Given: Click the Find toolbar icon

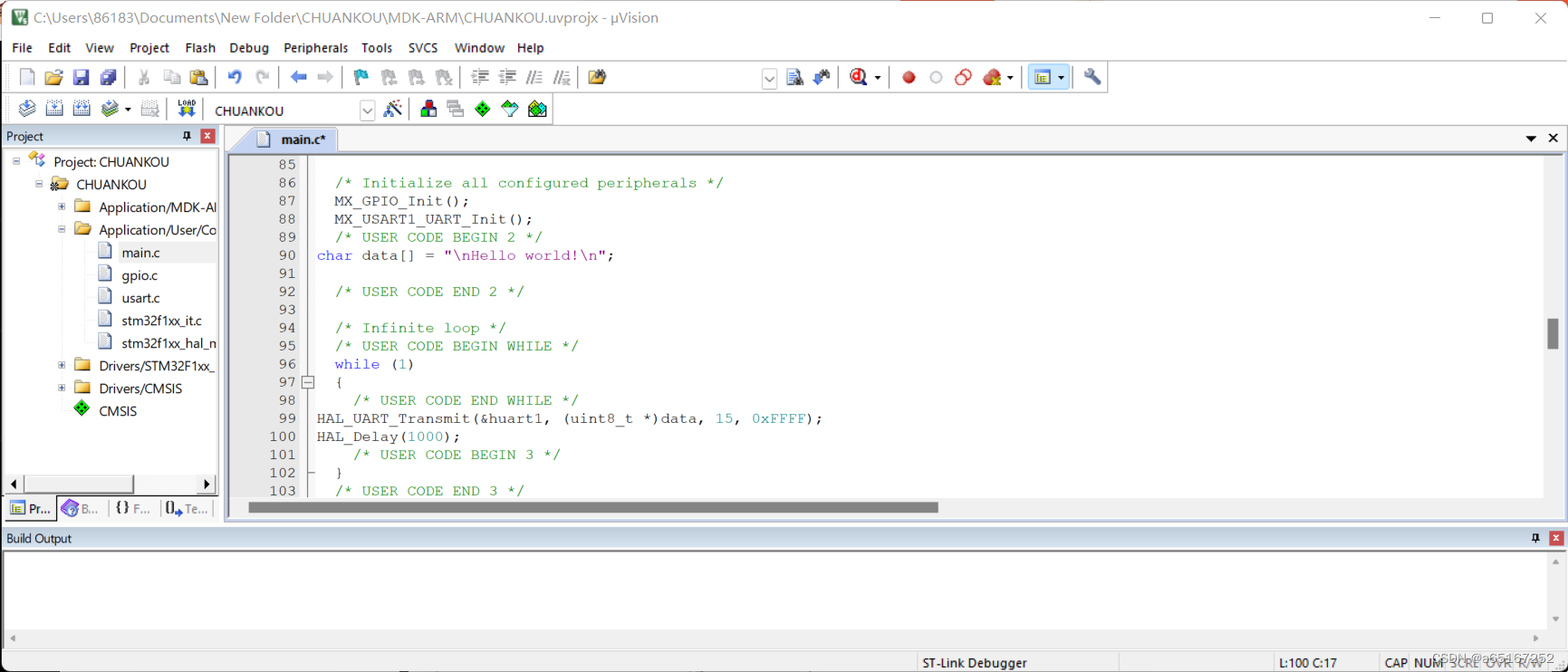Looking at the screenshot, I should (x=794, y=78).
